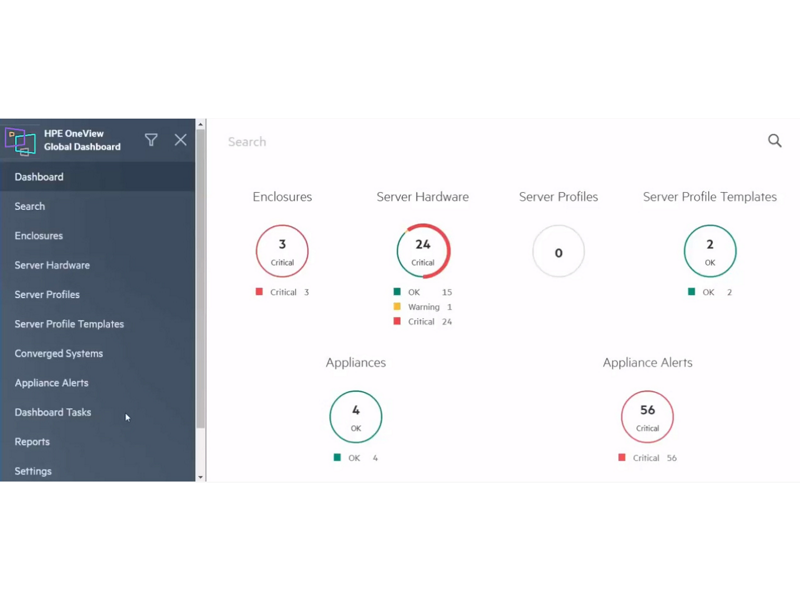
Task: Open Search from the sidebar menu
Action: tap(97, 207)
